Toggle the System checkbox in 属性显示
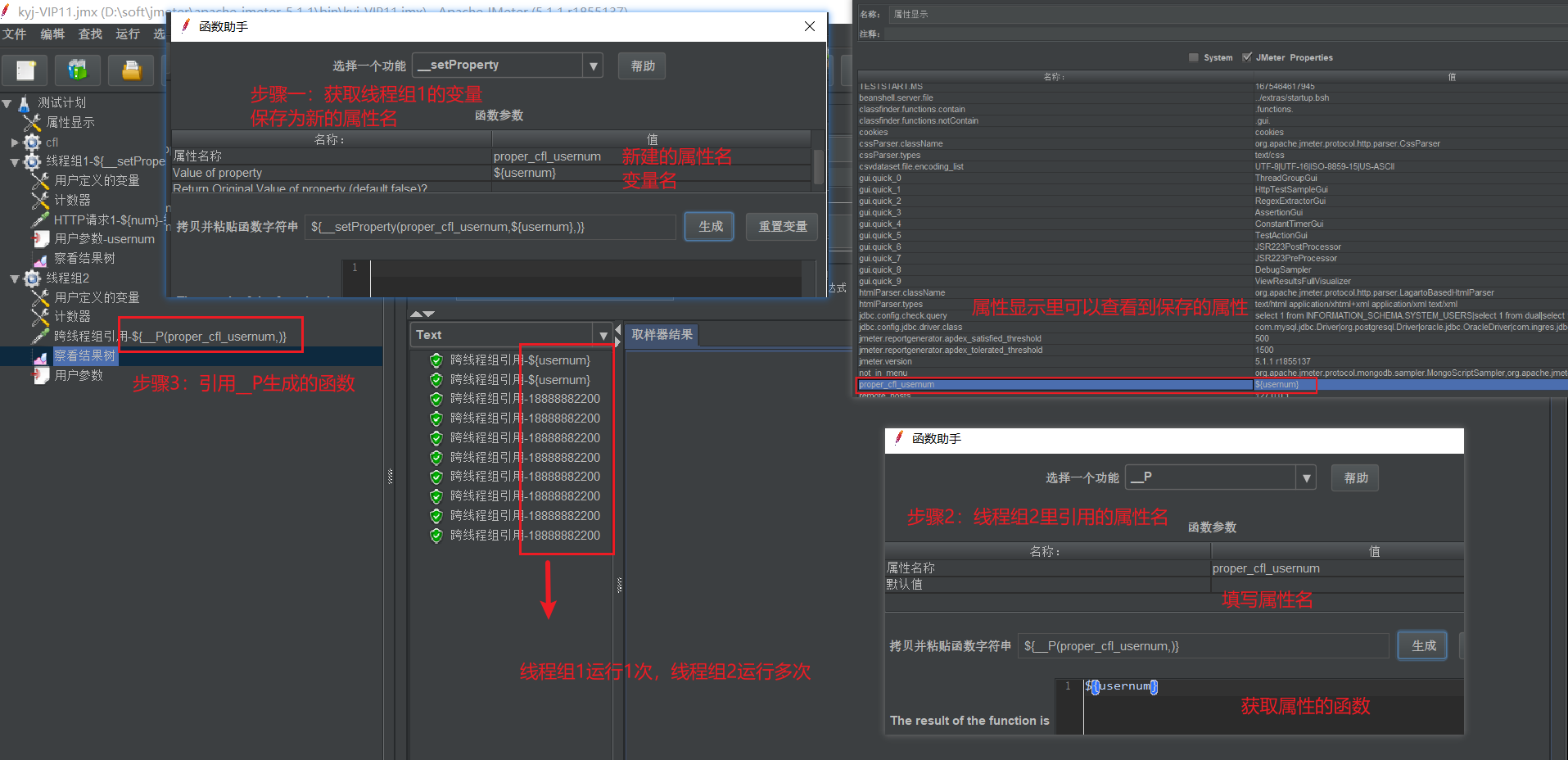The height and width of the screenshot is (760, 1568). tap(1194, 57)
